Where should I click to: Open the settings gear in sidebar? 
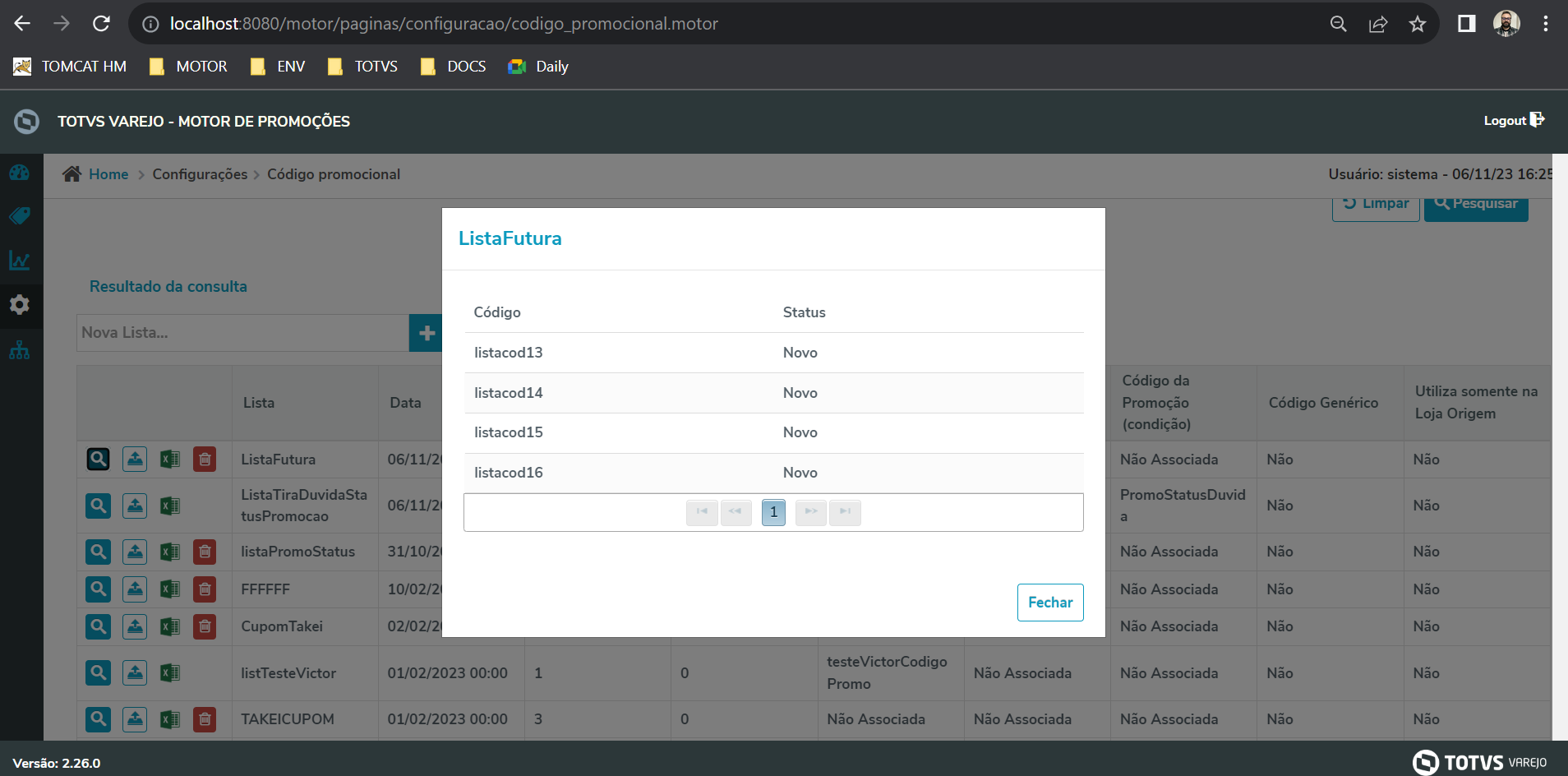click(20, 305)
